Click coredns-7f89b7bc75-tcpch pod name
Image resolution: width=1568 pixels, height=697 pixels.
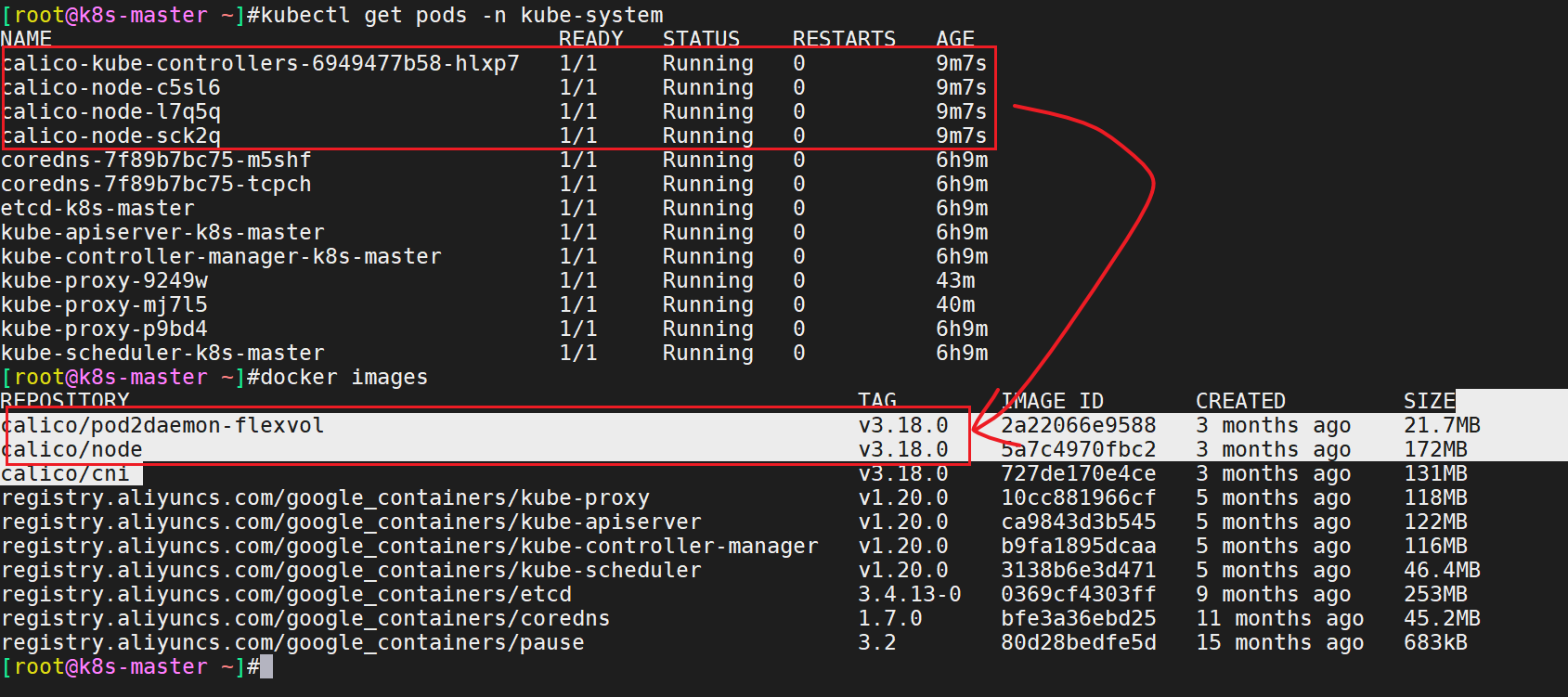click(156, 184)
